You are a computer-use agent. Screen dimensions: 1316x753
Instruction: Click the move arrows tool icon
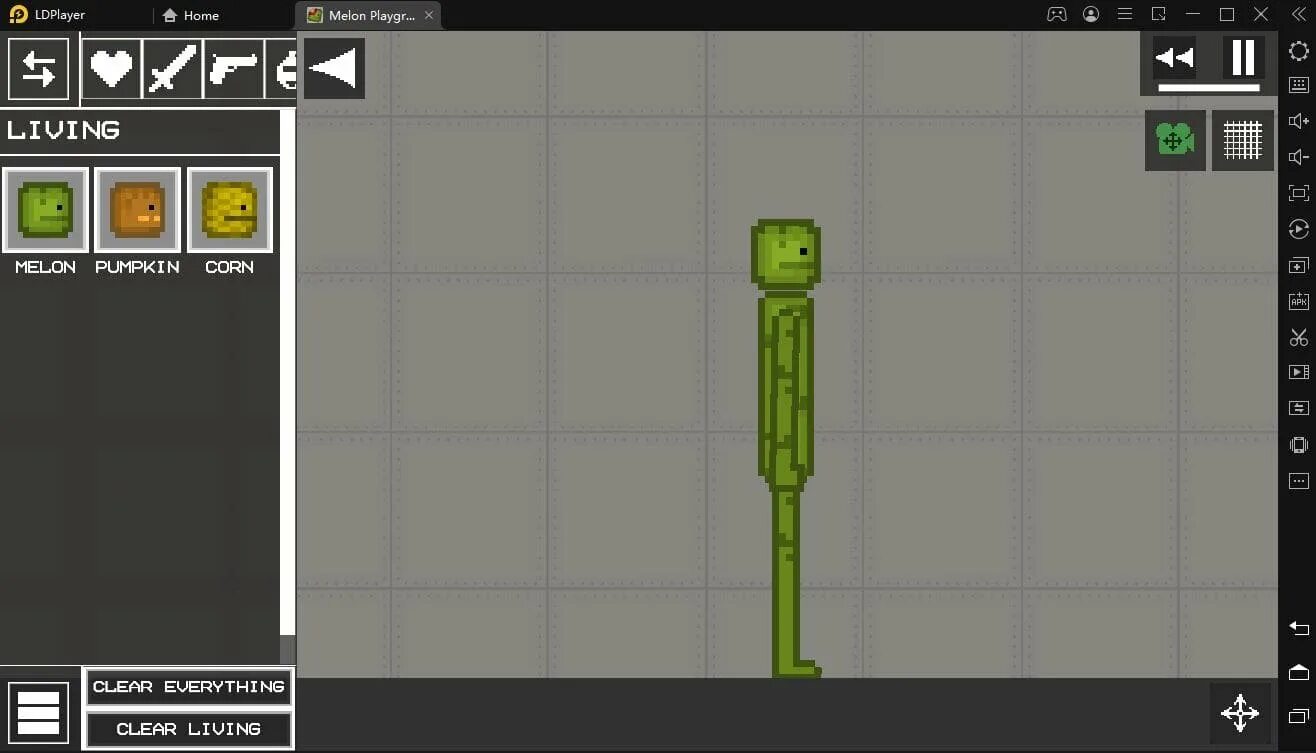coord(1240,713)
